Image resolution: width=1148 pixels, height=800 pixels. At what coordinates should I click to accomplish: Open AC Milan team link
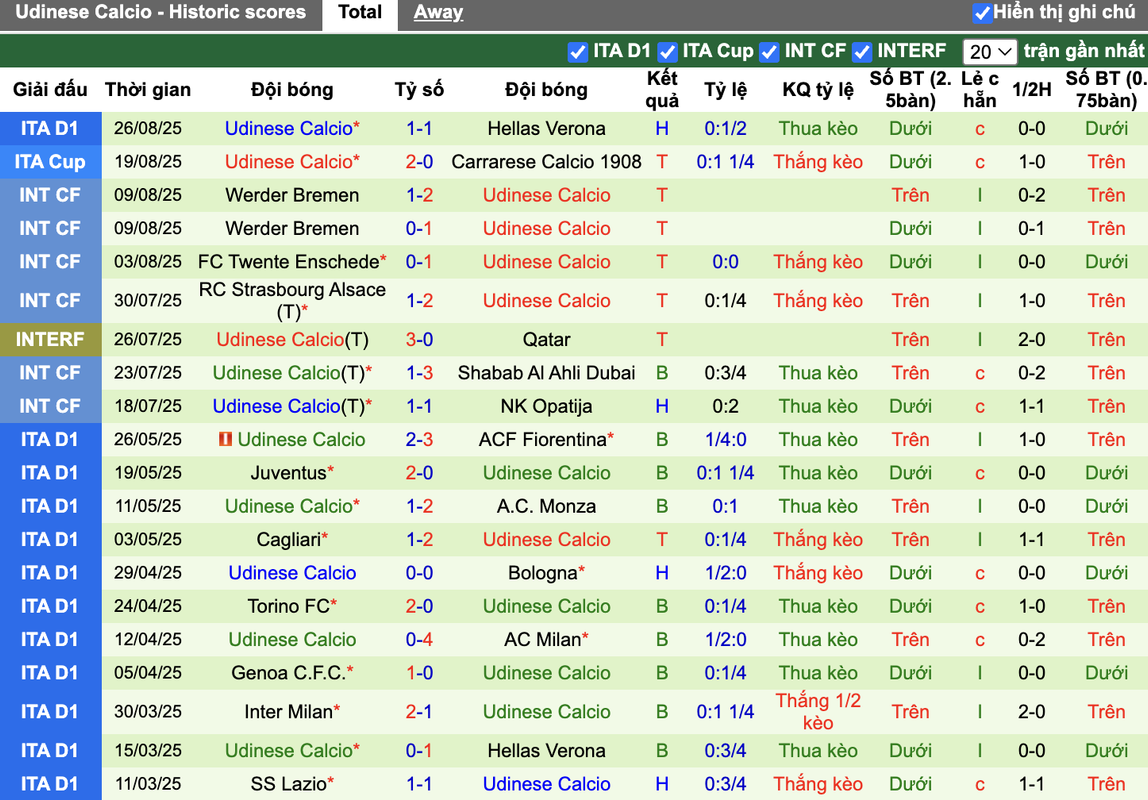click(543, 640)
